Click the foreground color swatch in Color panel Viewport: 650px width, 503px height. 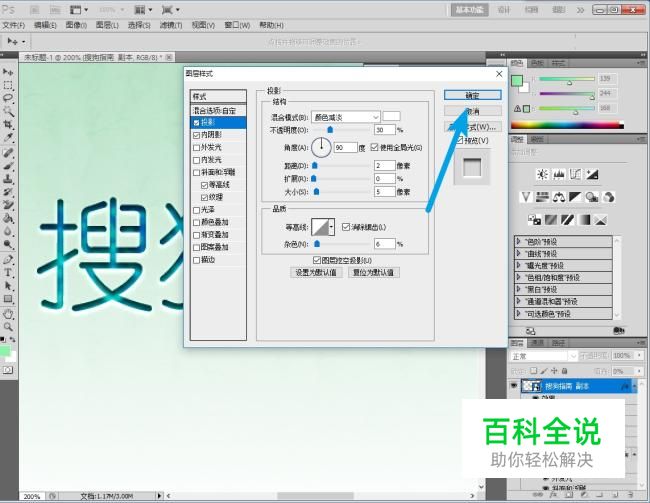coord(517,80)
